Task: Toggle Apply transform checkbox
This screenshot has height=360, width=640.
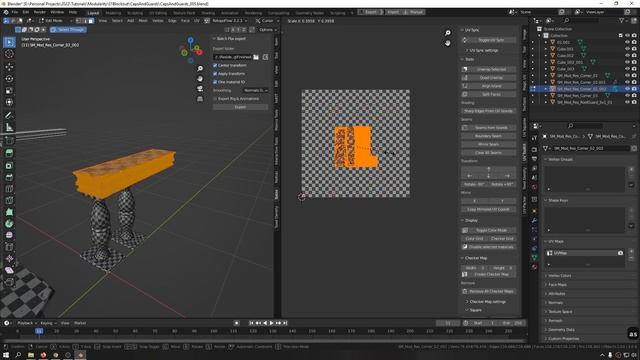Action: pyautogui.click(x=215, y=74)
